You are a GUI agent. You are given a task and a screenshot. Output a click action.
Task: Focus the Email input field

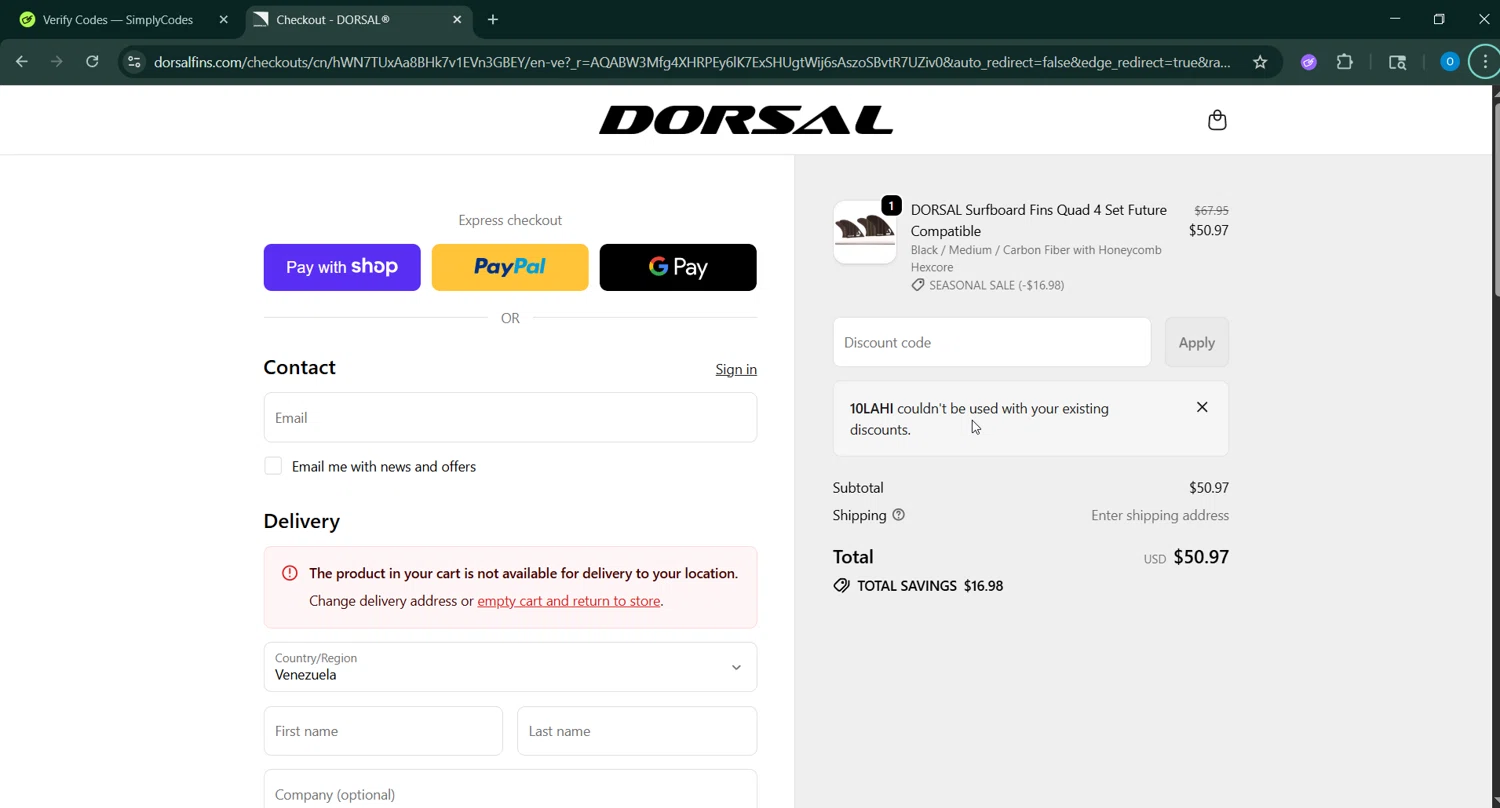(x=510, y=417)
